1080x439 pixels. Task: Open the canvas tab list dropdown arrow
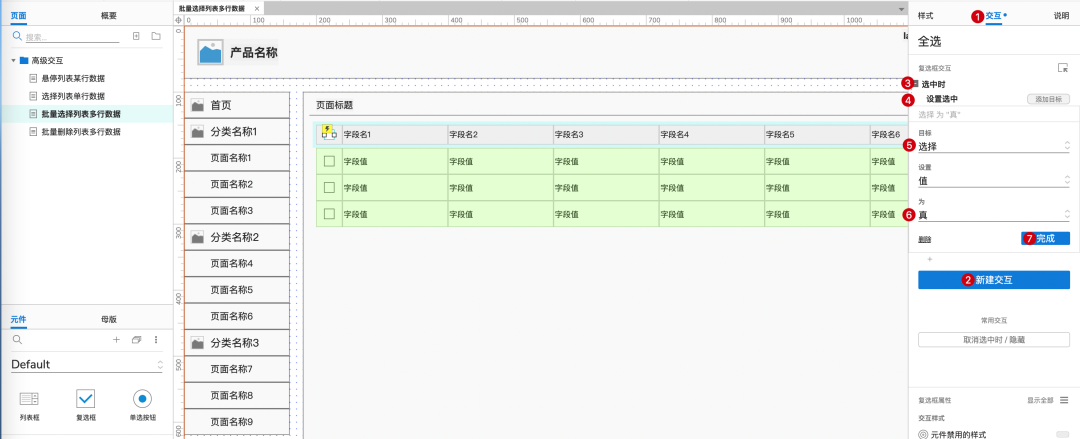pos(902,9)
